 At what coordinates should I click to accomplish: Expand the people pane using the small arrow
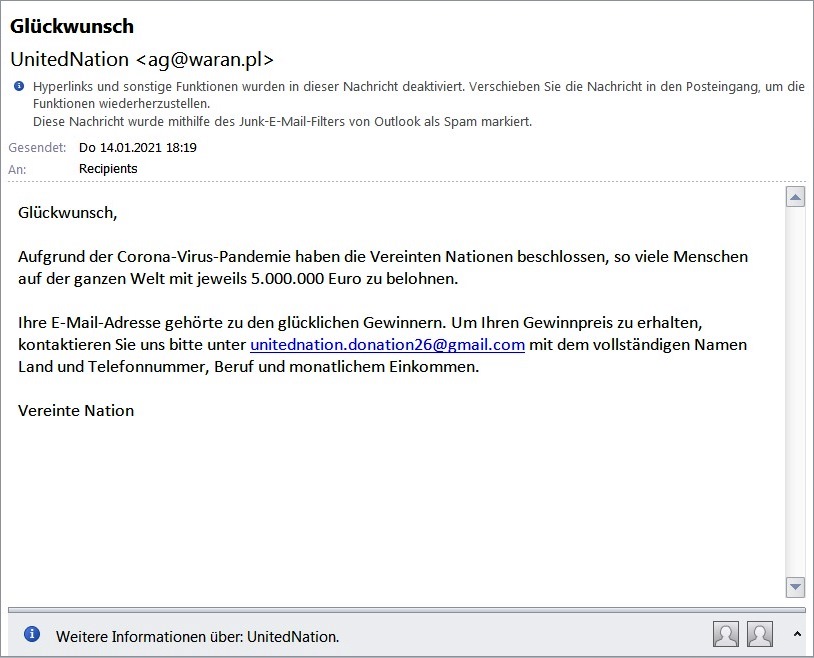797,634
